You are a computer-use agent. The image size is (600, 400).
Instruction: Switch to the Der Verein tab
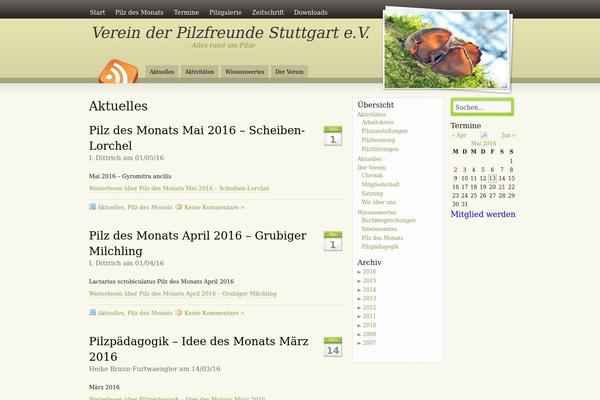click(x=289, y=72)
